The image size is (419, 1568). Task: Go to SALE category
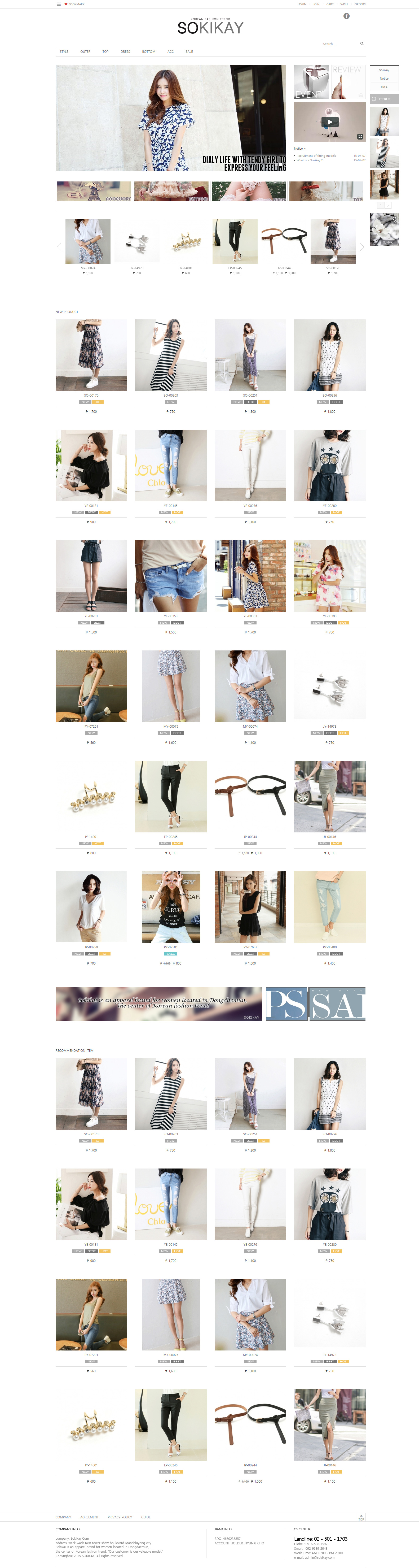pos(189,52)
